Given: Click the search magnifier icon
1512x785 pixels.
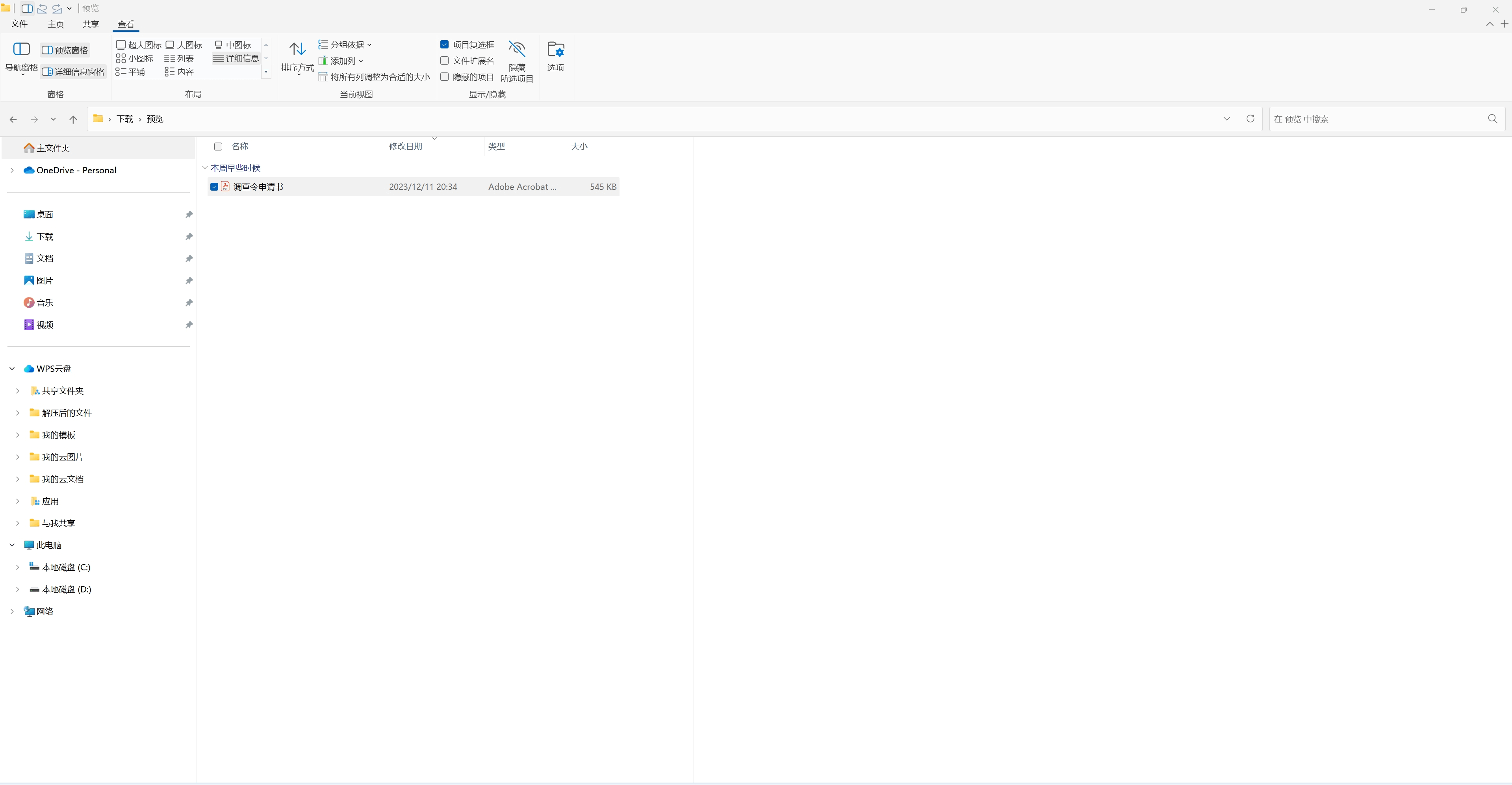Looking at the screenshot, I should [1492, 119].
